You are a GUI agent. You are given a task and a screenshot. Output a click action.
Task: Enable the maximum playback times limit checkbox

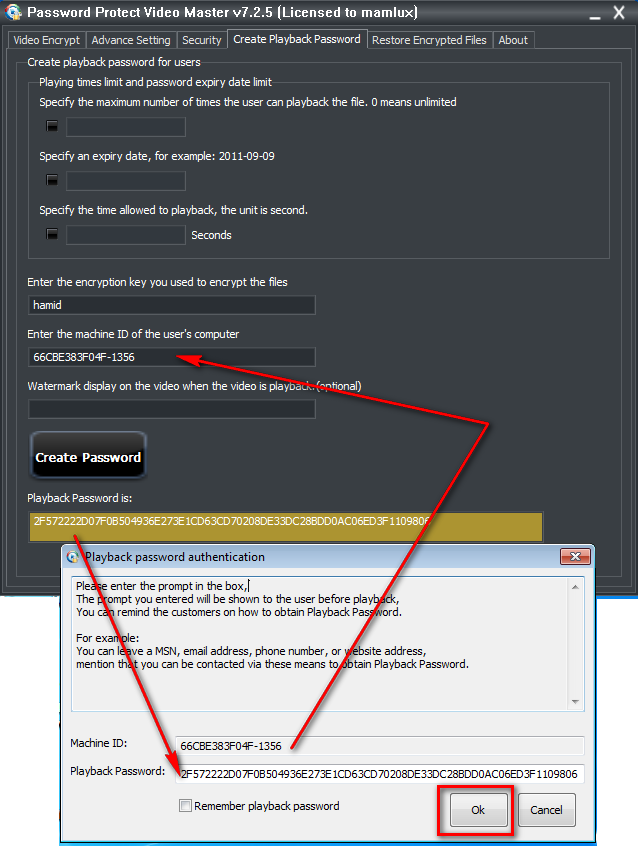point(52,126)
